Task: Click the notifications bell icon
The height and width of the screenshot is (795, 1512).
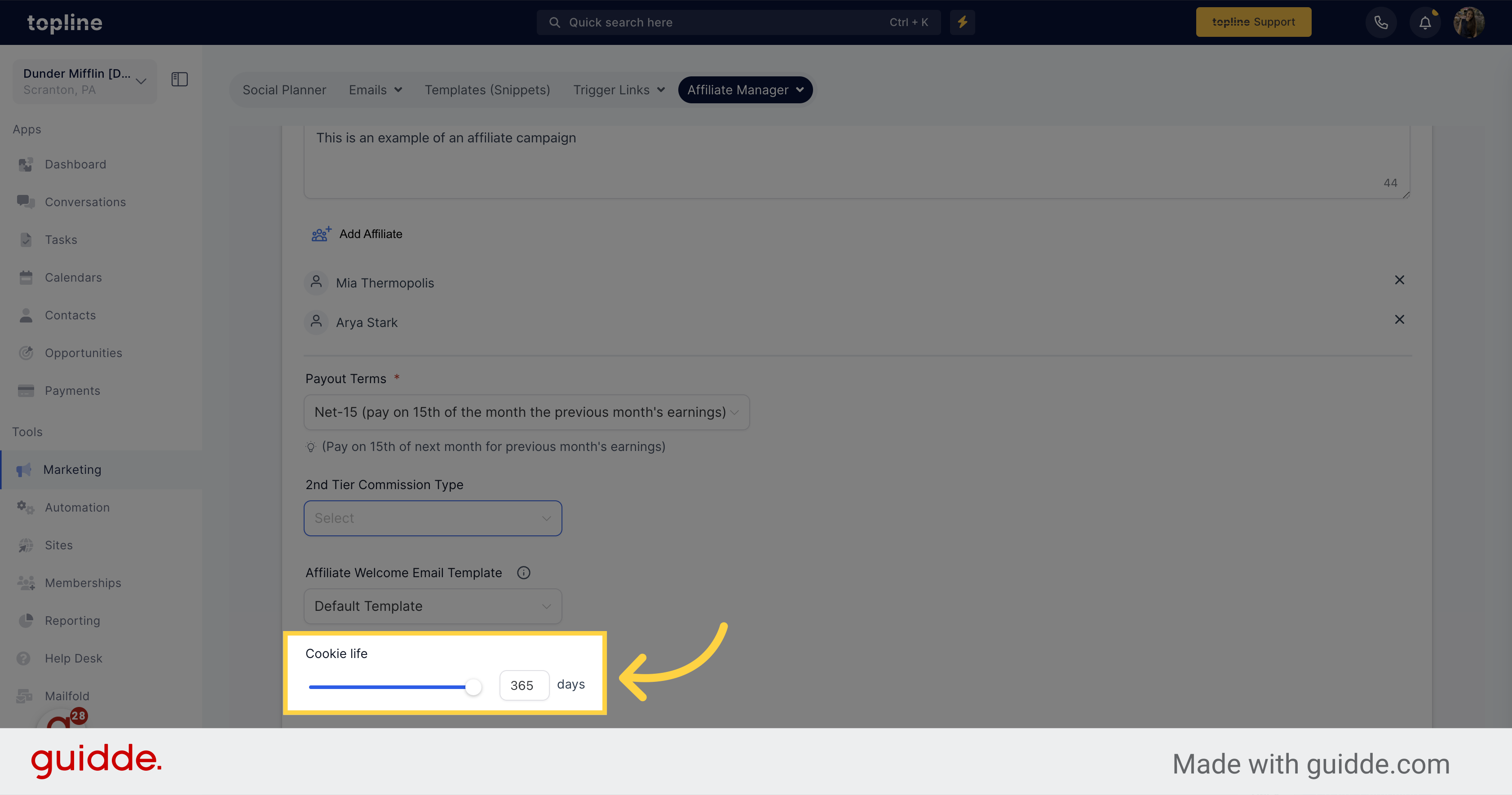Action: point(1425,22)
